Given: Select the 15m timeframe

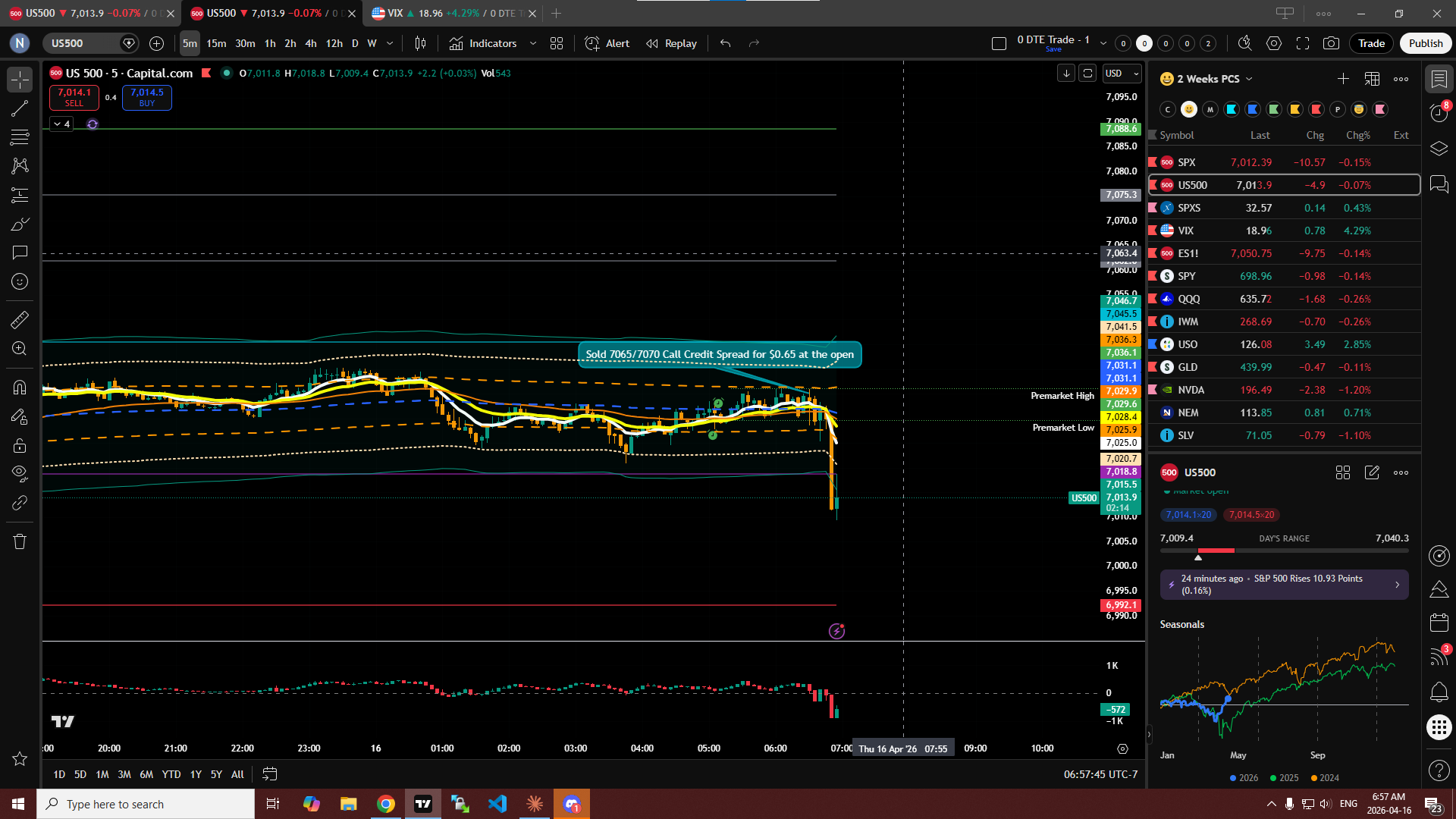Looking at the screenshot, I should [x=216, y=43].
